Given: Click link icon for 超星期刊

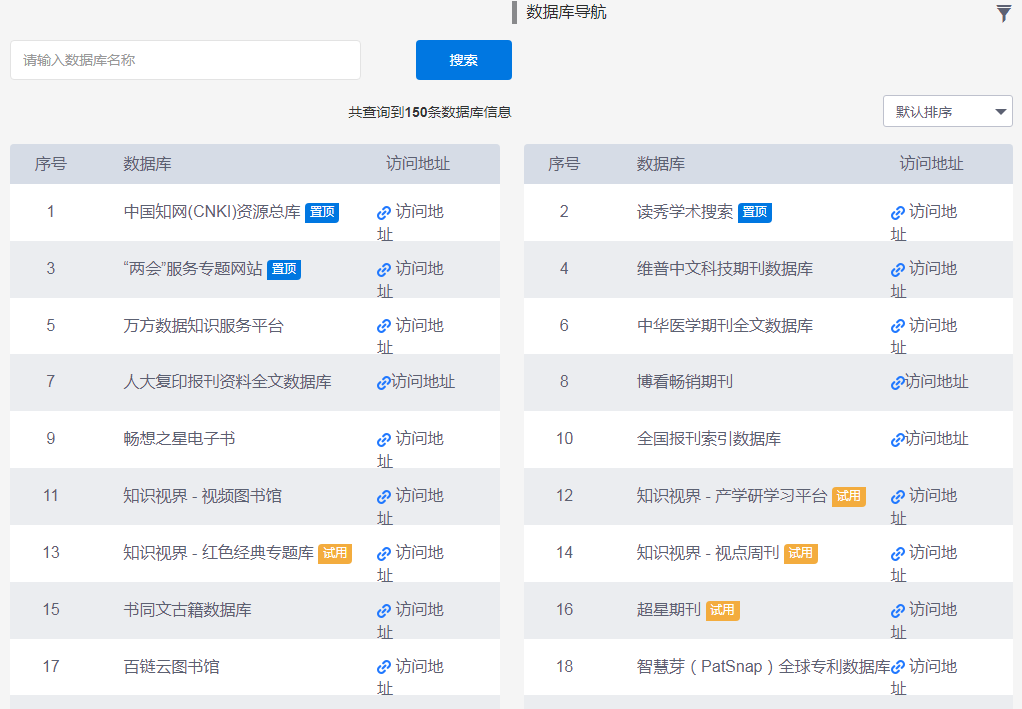Looking at the screenshot, I should [x=898, y=611].
